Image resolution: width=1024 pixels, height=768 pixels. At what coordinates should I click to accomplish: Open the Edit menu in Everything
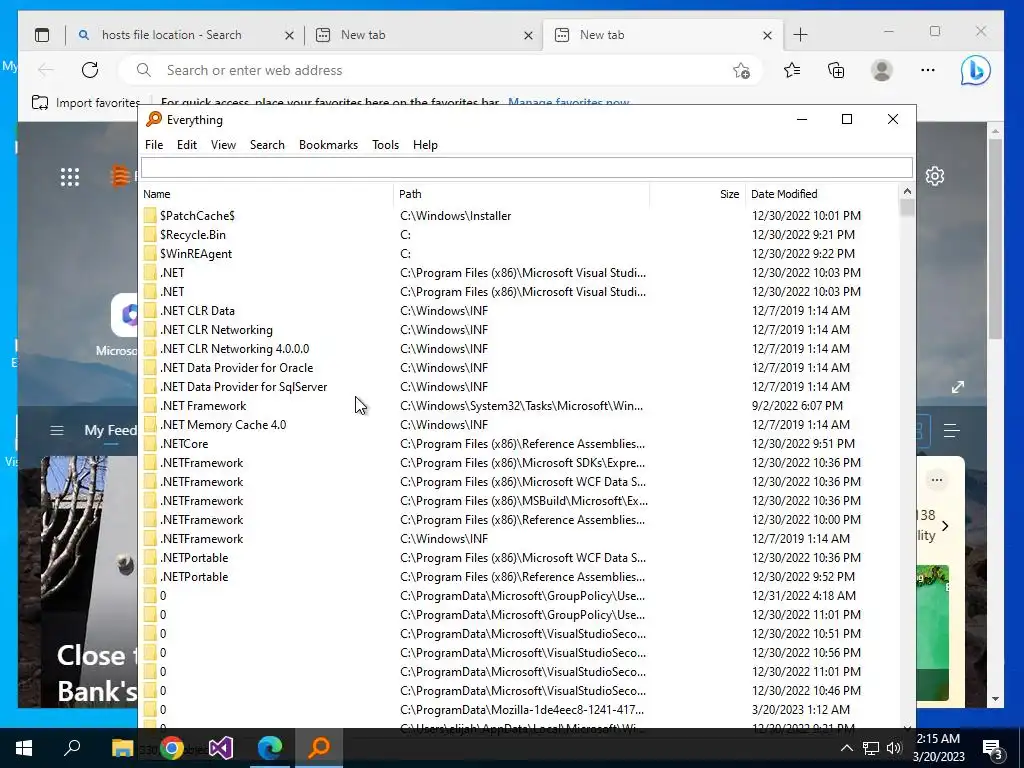(x=187, y=145)
